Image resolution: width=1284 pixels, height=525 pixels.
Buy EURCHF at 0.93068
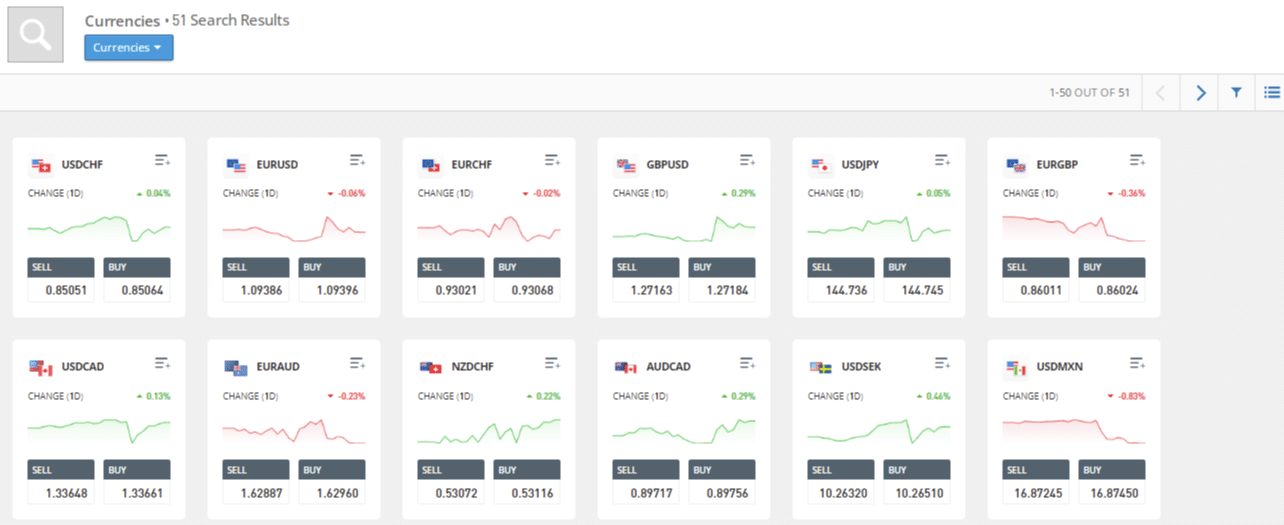point(527,280)
